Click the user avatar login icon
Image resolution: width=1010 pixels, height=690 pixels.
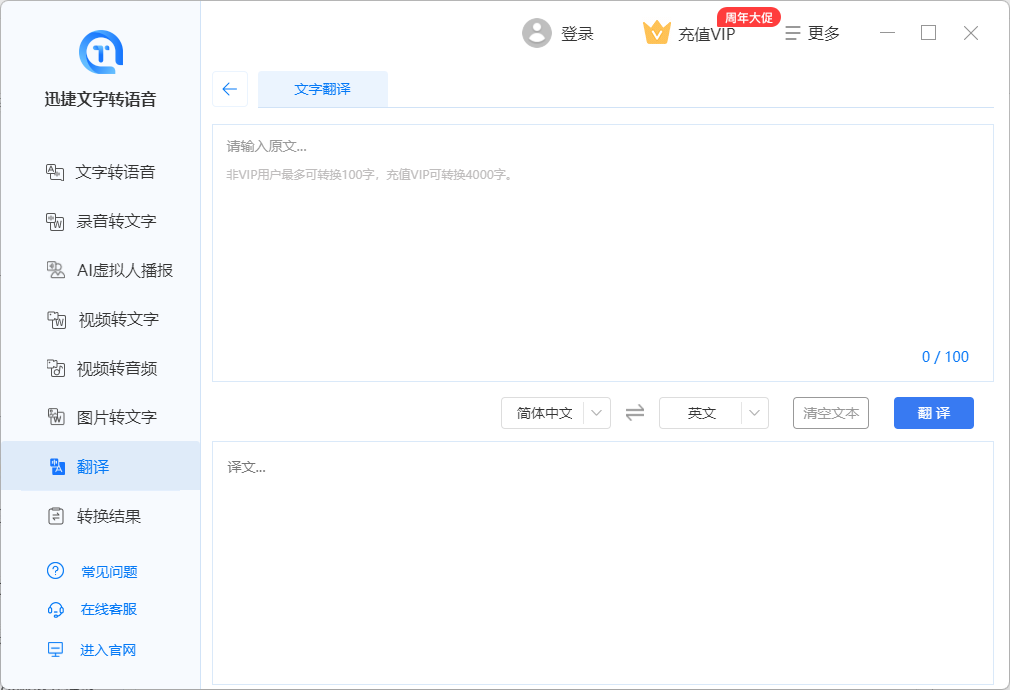537,33
